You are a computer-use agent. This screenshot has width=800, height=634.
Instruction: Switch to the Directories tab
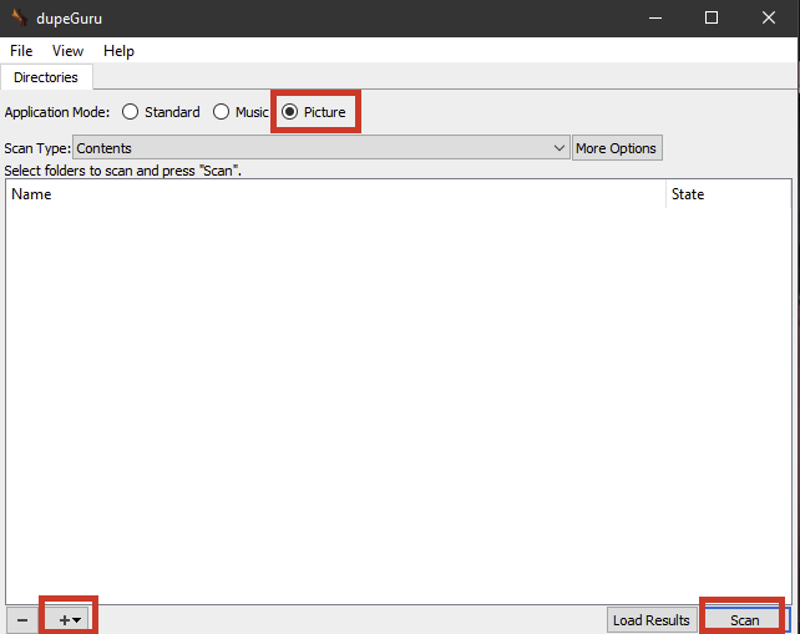(x=46, y=77)
